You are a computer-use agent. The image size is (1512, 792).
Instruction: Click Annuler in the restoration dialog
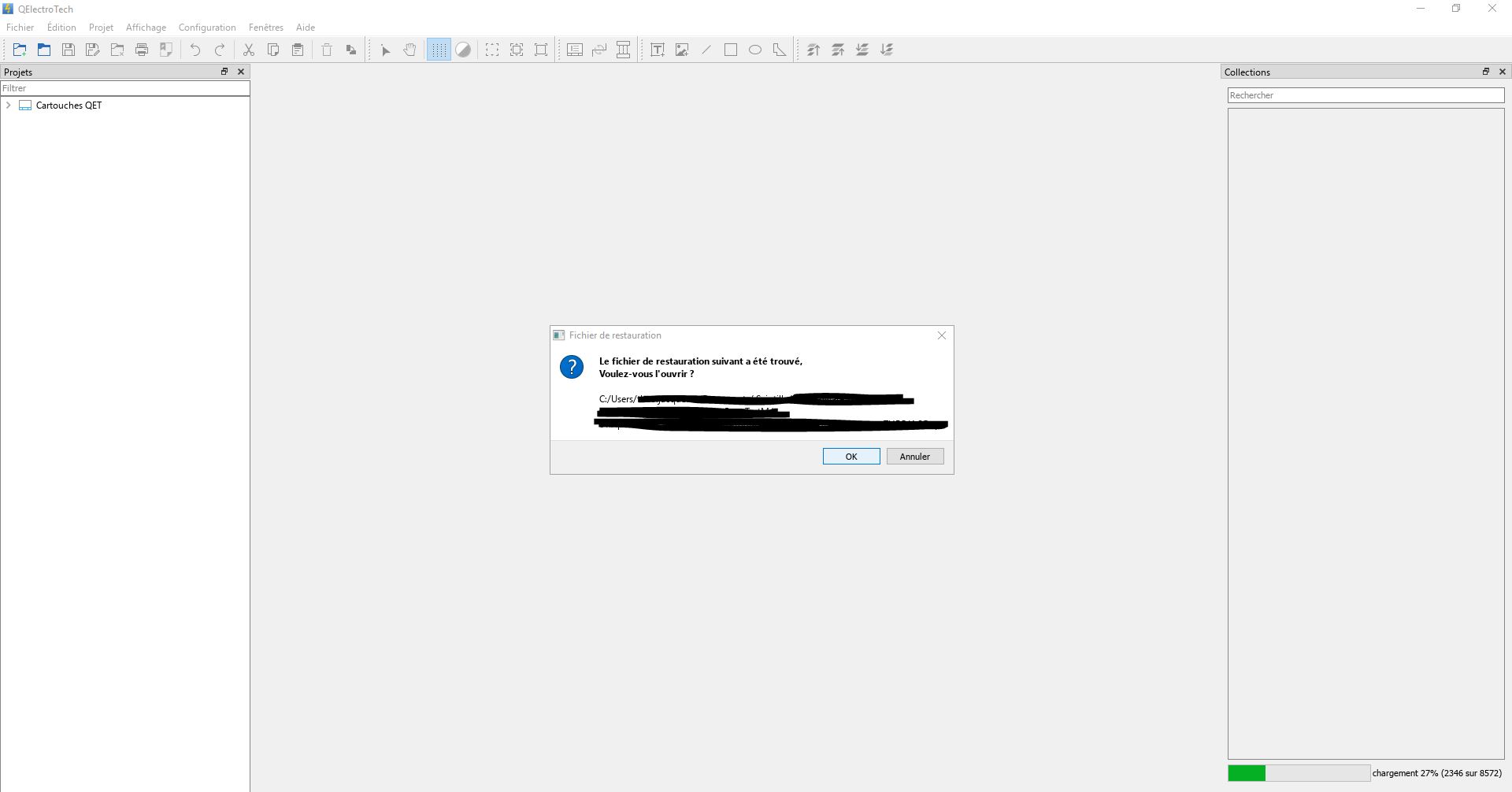[915, 457]
